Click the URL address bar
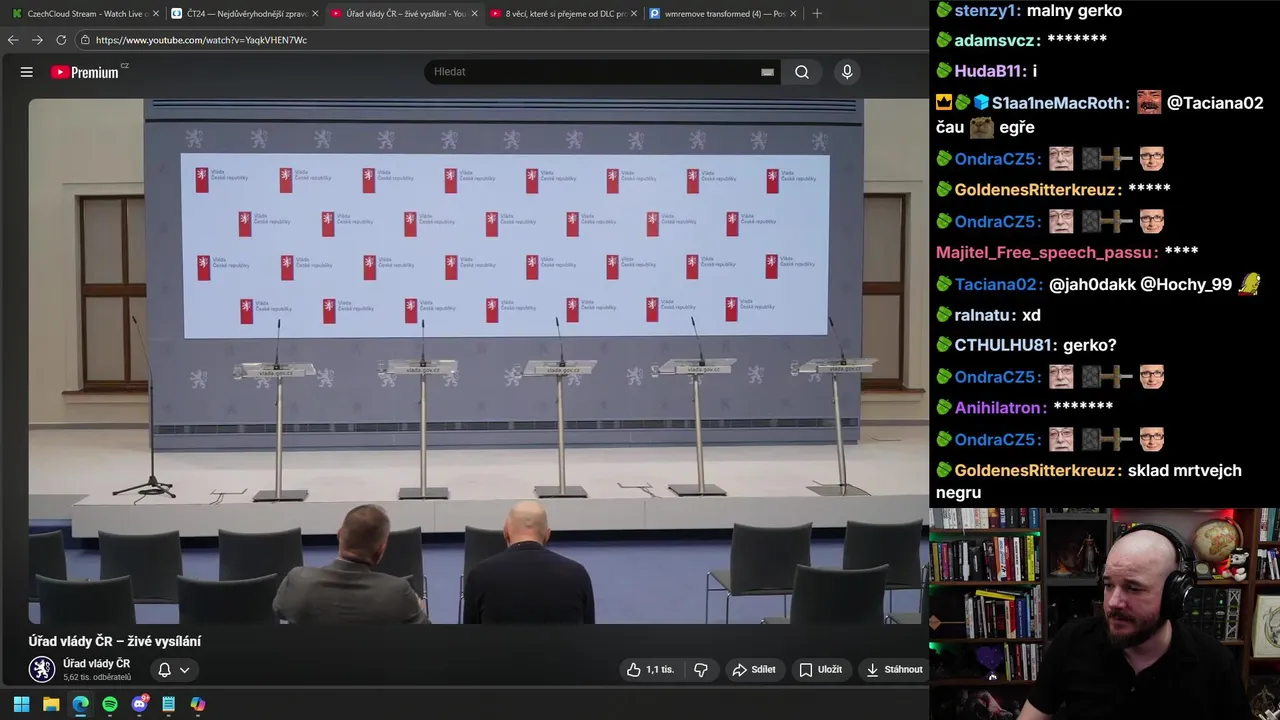The height and width of the screenshot is (720, 1280). point(500,40)
